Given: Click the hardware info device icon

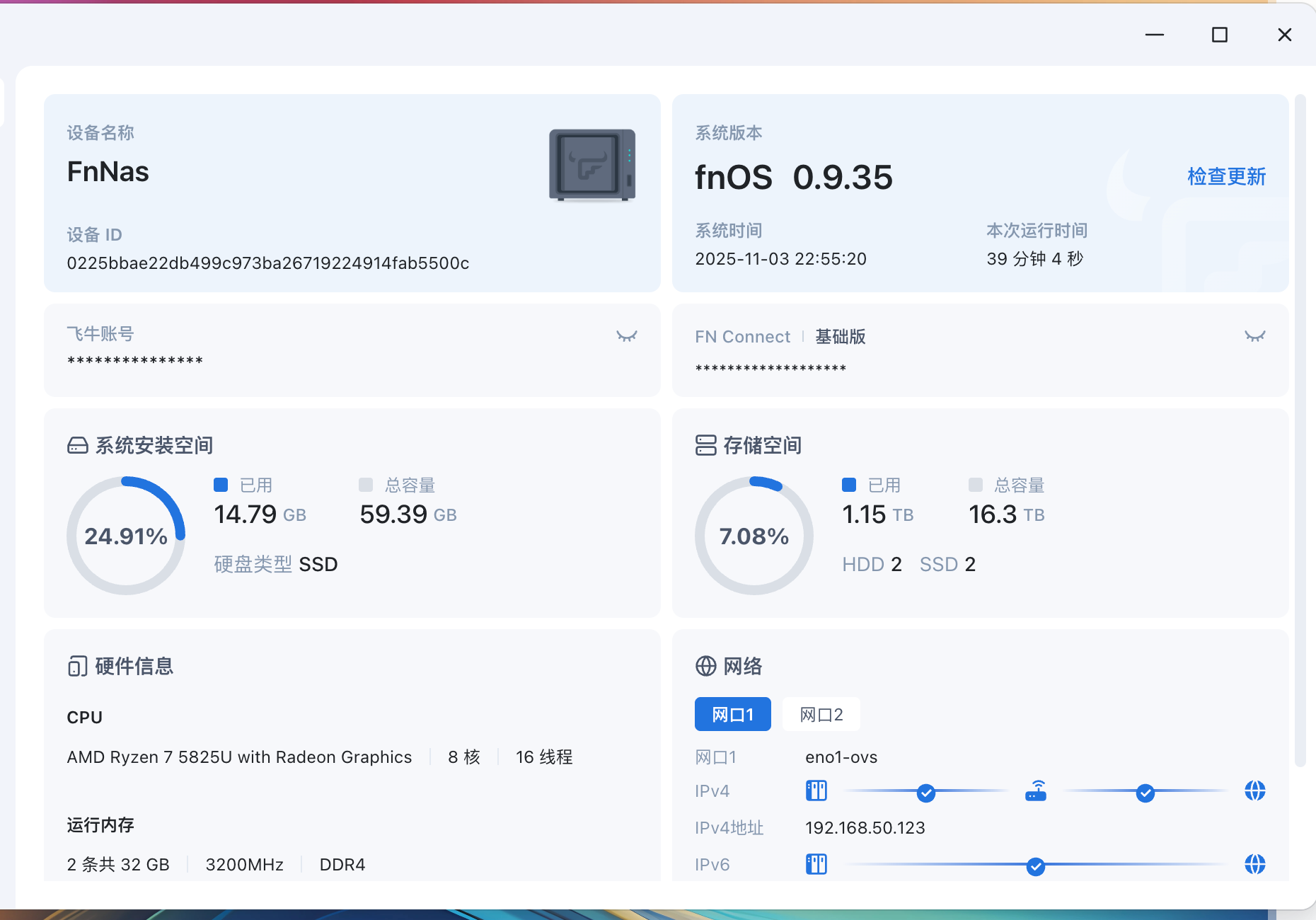Looking at the screenshot, I should point(78,666).
